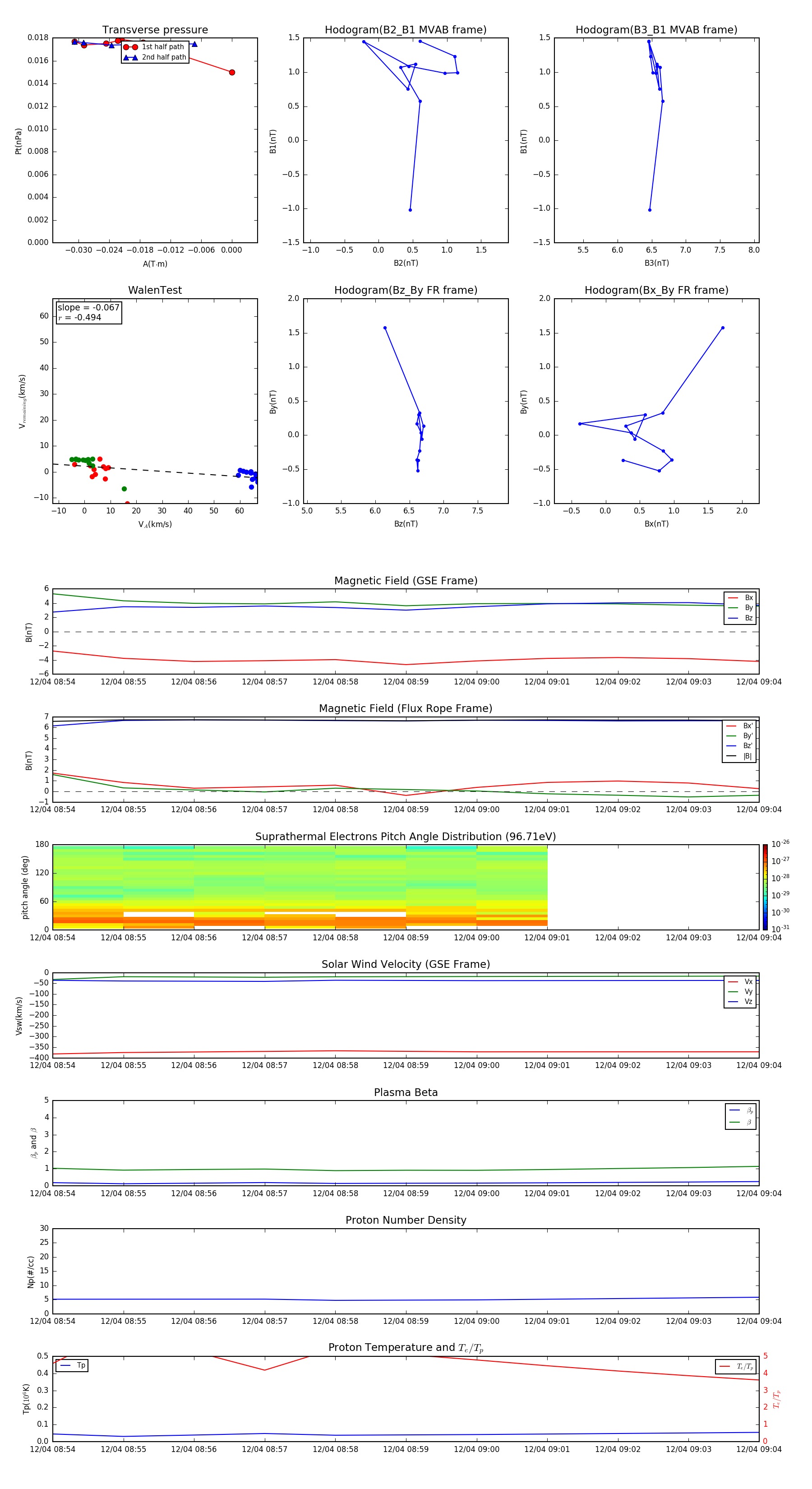Click the 10^-31 colorbar tick label
The height and width of the screenshot is (1489, 812).
click(x=781, y=929)
